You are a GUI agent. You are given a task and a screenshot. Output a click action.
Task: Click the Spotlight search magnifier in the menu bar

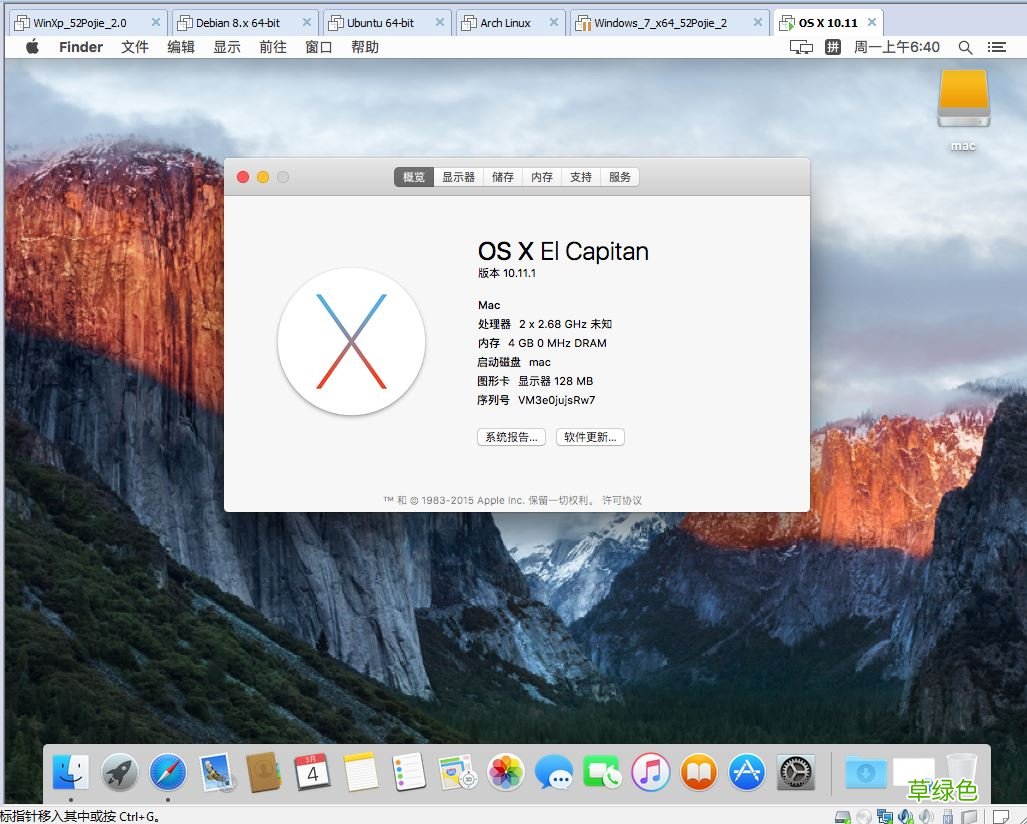point(964,46)
